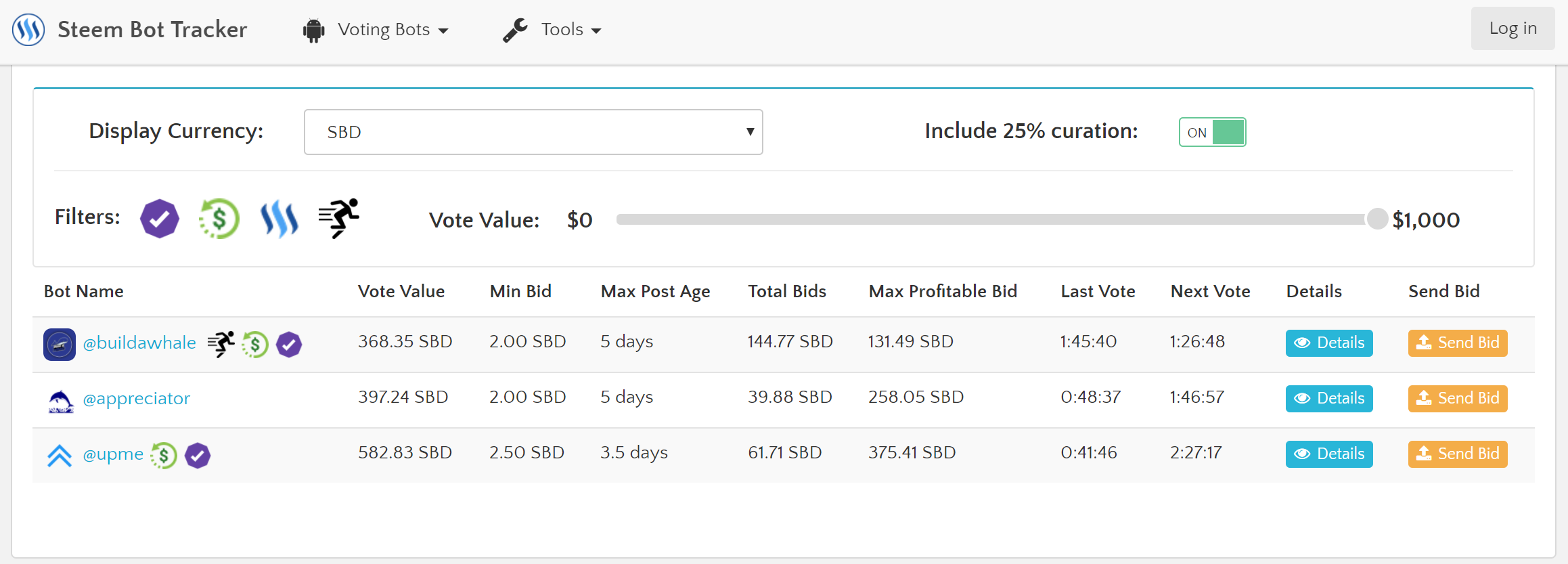Click the $1,000 vote value maximum label

pos(1426,220)
